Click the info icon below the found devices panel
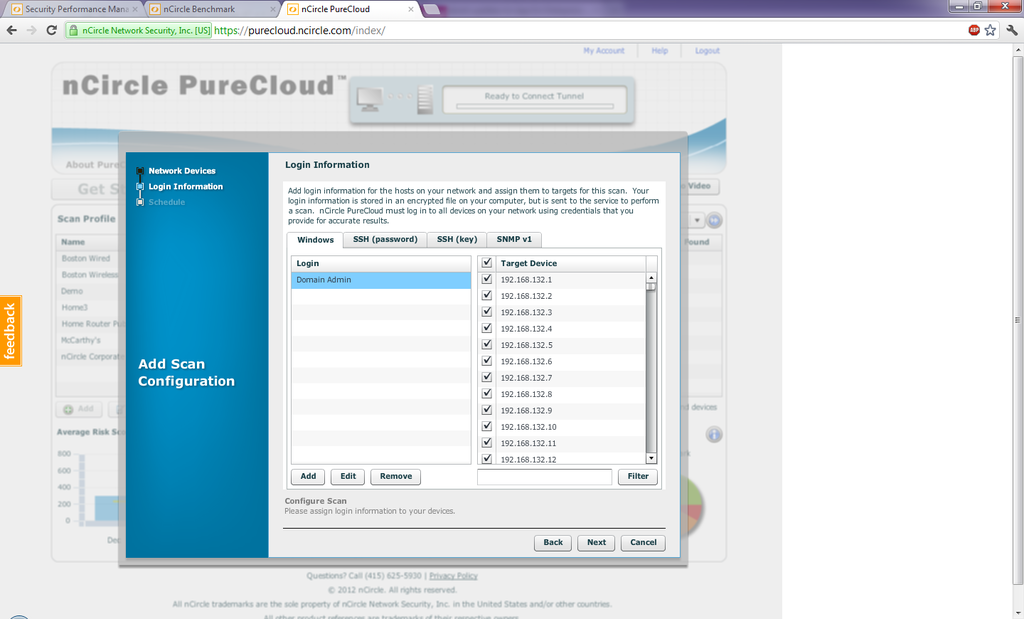 click(x=713, y=434)
